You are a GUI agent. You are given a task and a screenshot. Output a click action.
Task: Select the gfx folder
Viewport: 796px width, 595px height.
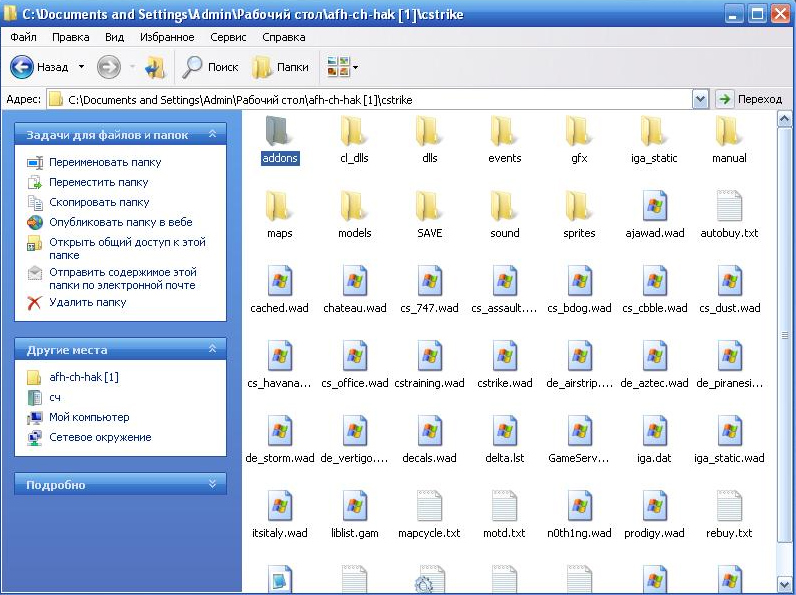point(579,138)
